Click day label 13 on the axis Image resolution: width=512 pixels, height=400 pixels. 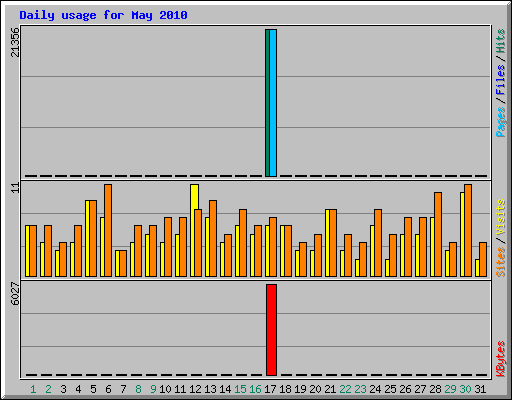point(210,389)
